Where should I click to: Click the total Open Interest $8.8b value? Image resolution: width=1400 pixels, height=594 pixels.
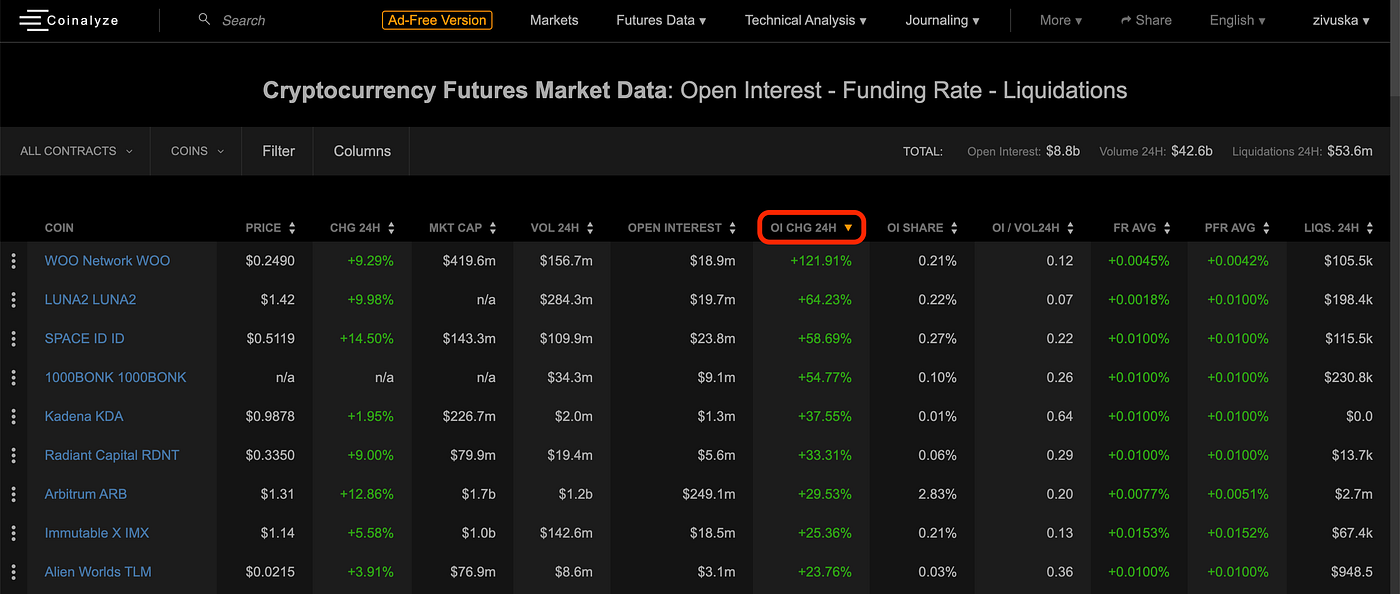coord(1063,151)
